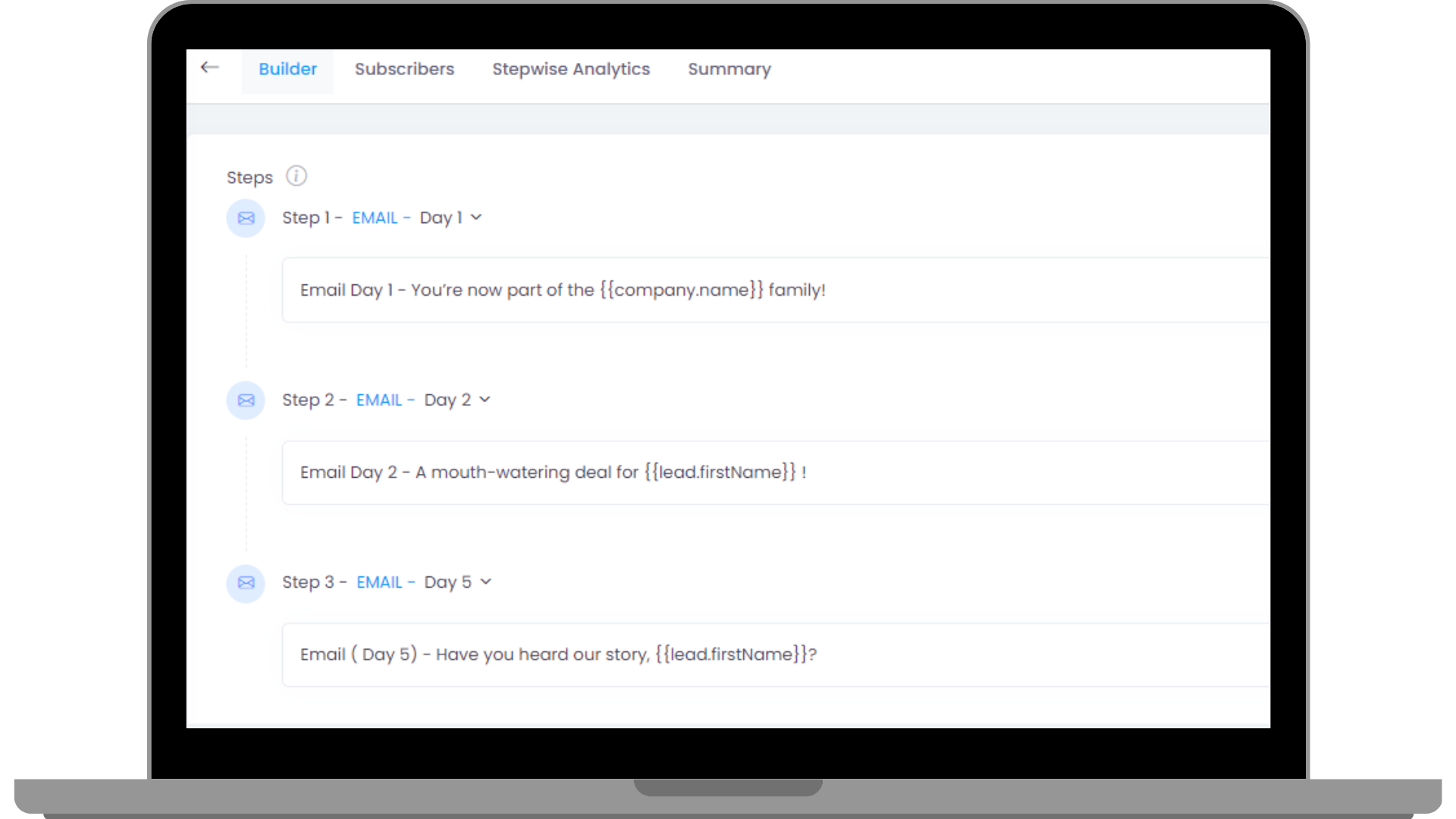Go to Stepwise Analytics tab

point(571,69)
